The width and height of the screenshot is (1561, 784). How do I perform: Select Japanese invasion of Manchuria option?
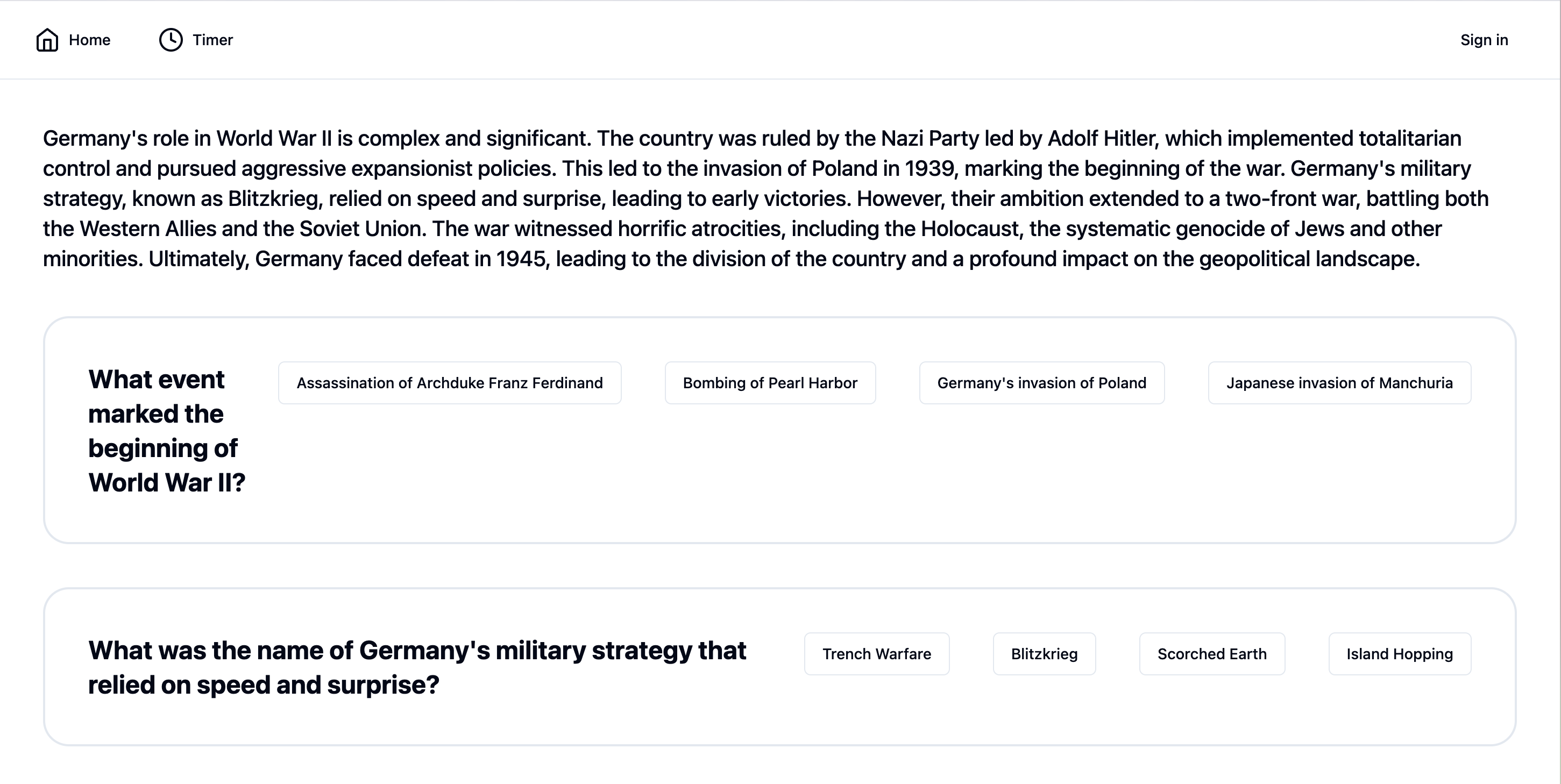pyautogui.click(x=1339, y=383)
